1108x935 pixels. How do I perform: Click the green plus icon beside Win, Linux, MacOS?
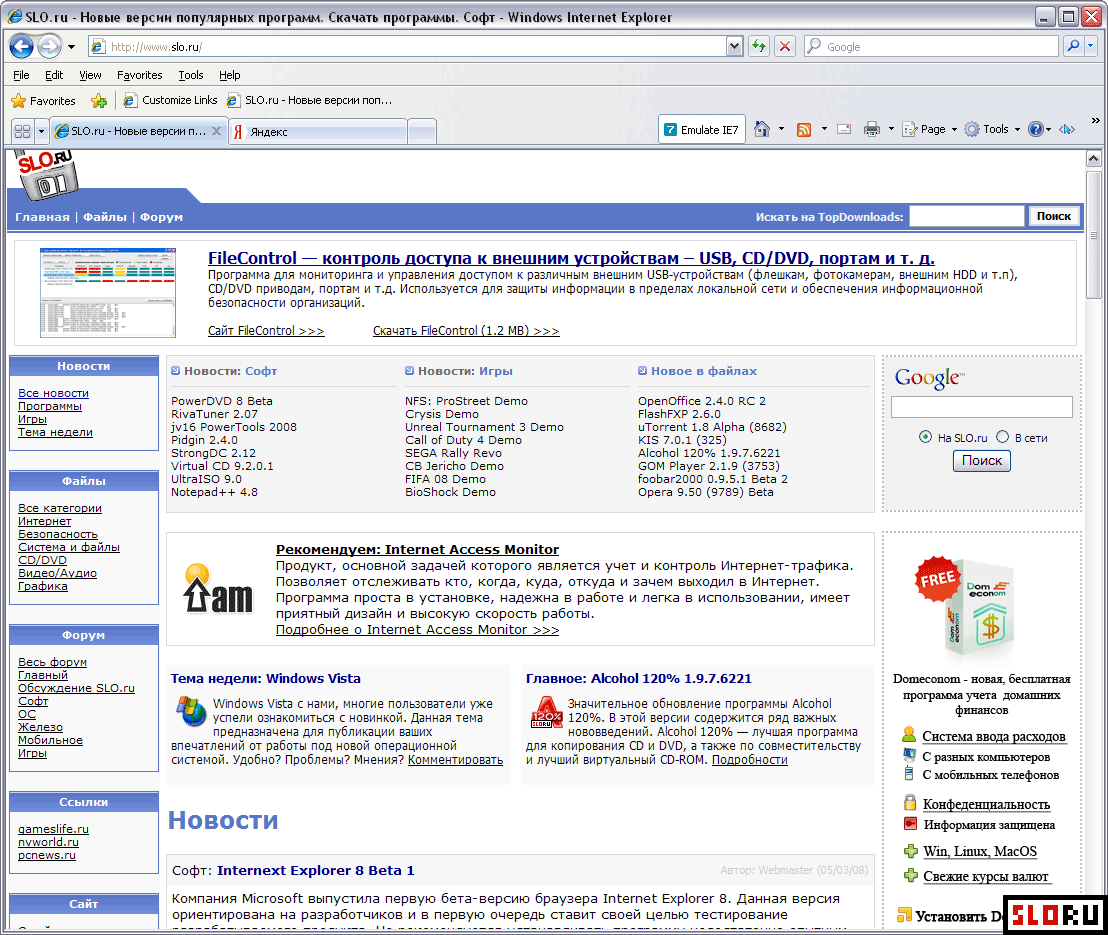(911, 852)
